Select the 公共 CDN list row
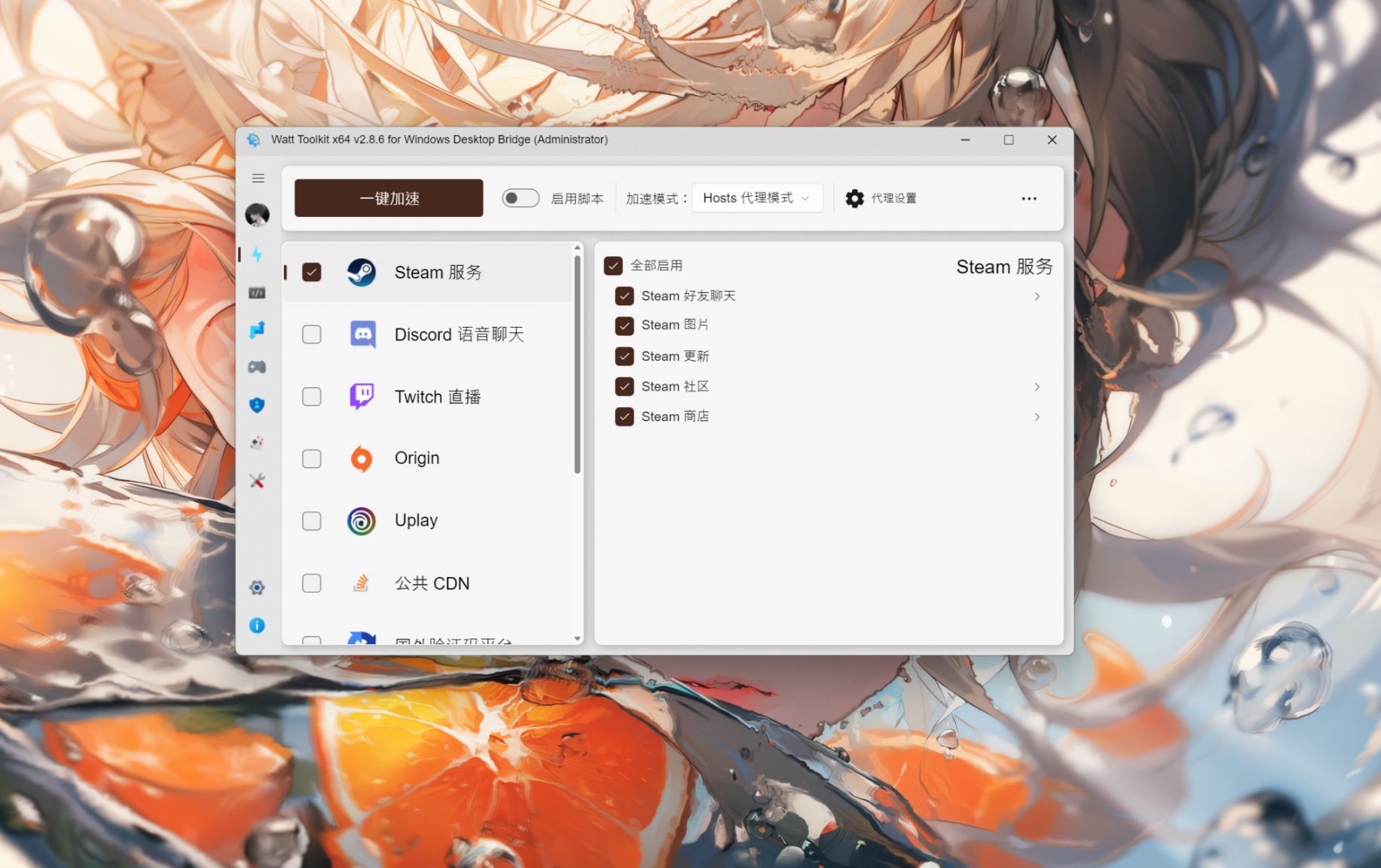This screenshot has height=868, width=1381. (x=428, y=583)
